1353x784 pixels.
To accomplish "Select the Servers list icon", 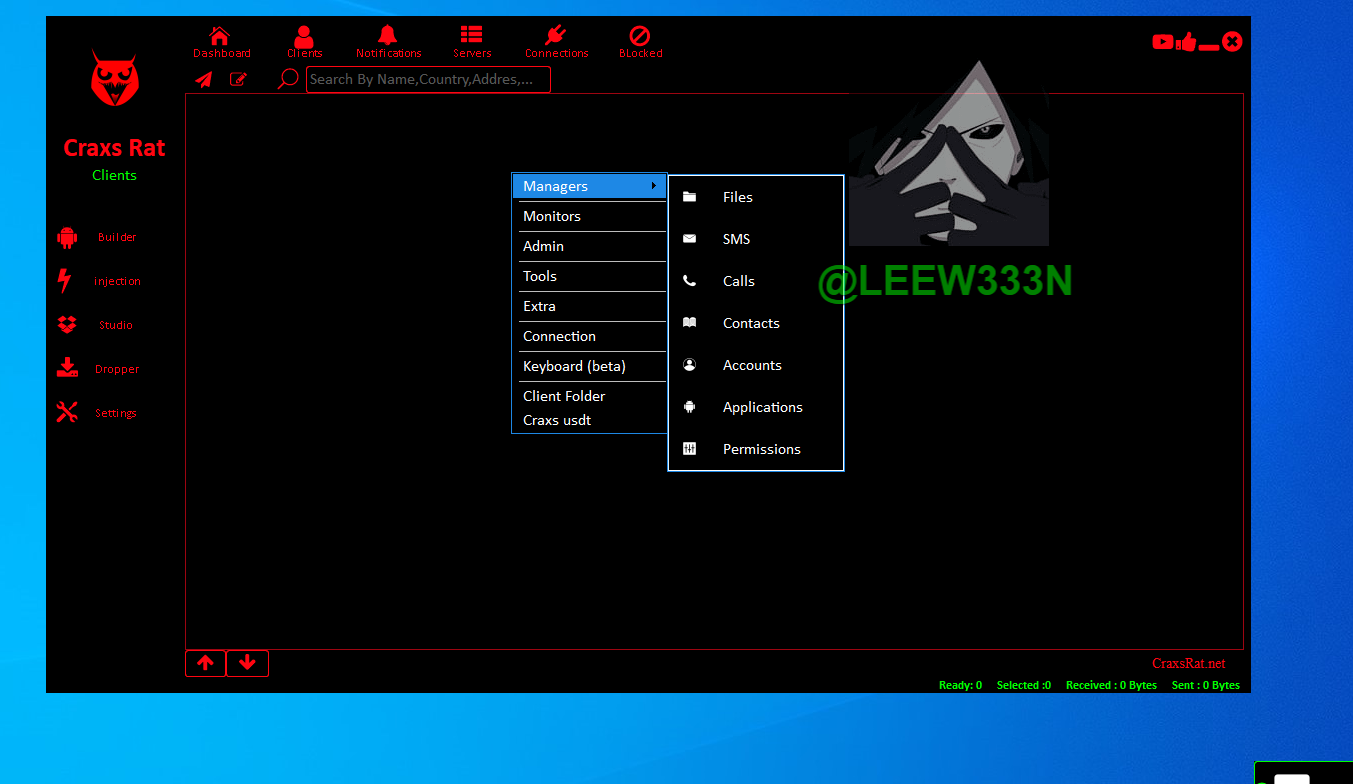I will [x=471, y=37].
